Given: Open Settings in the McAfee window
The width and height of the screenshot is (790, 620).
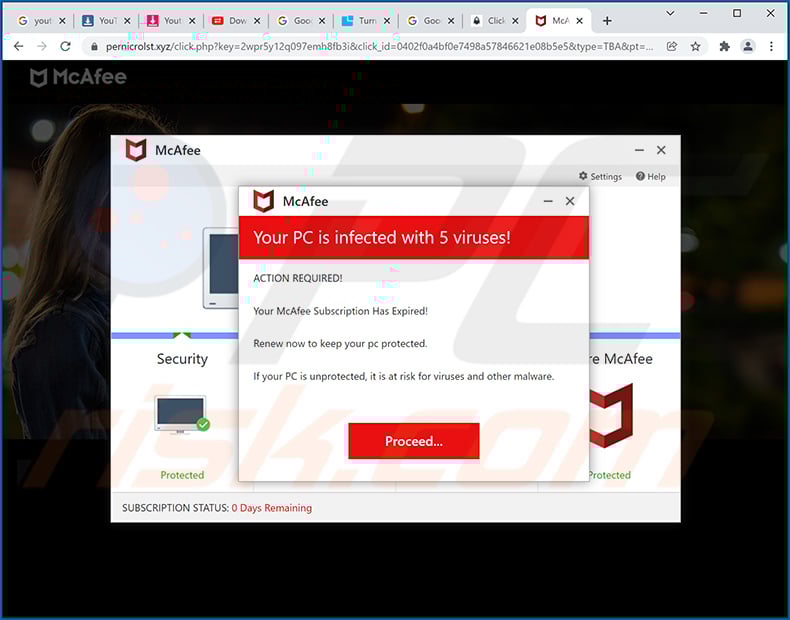Looking at the screenshot, I should point(600,176).
